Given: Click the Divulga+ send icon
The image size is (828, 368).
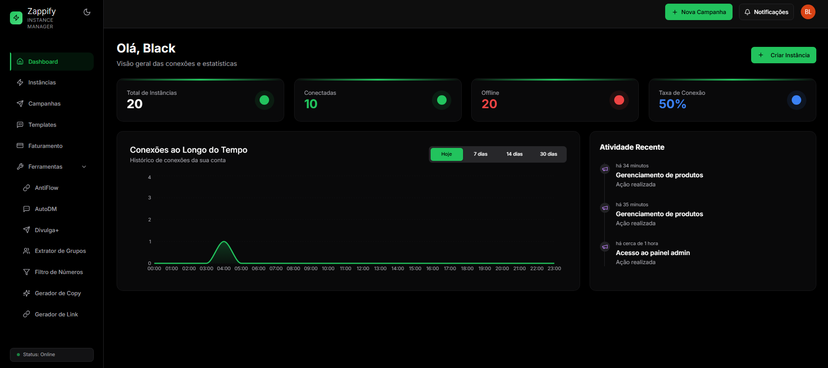Looking at the screenshot, I should (x=26, y=230).
